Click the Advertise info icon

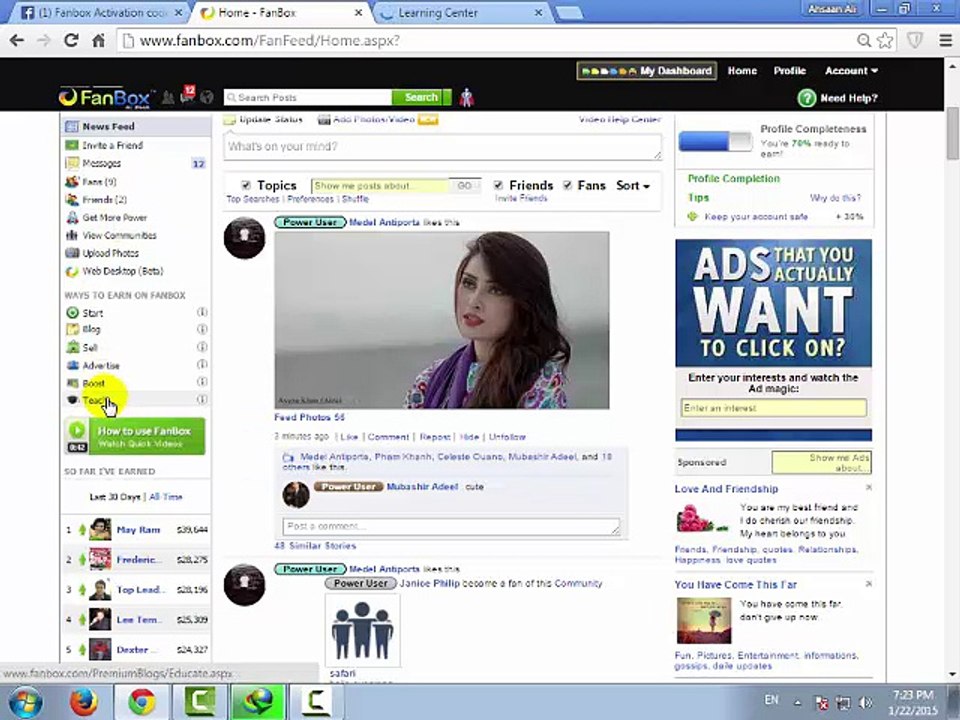coord(201,364)
